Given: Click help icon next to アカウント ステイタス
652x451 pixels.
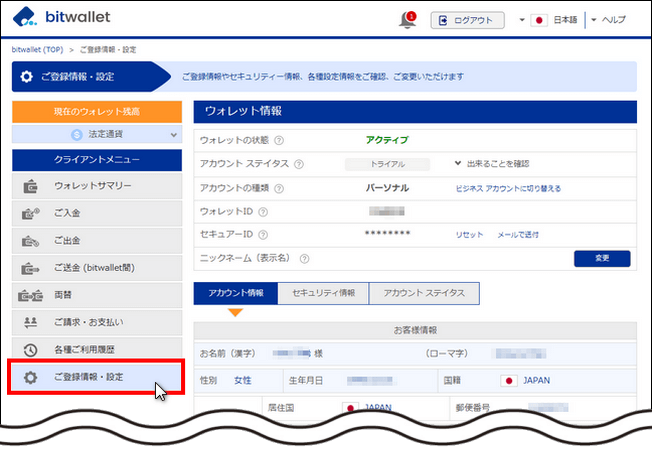Looking at the screenshot, I should (x=299, y=164).
